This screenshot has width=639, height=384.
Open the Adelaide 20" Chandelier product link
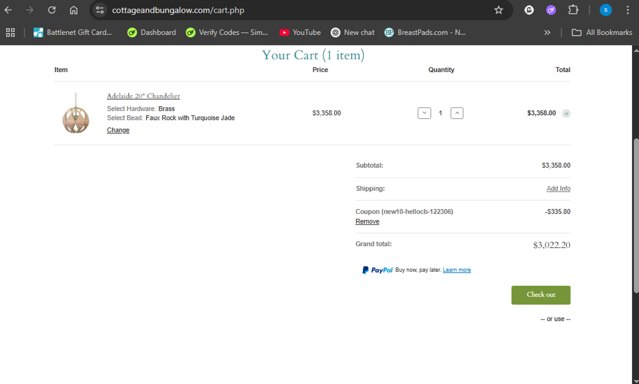tap(143, 96)
